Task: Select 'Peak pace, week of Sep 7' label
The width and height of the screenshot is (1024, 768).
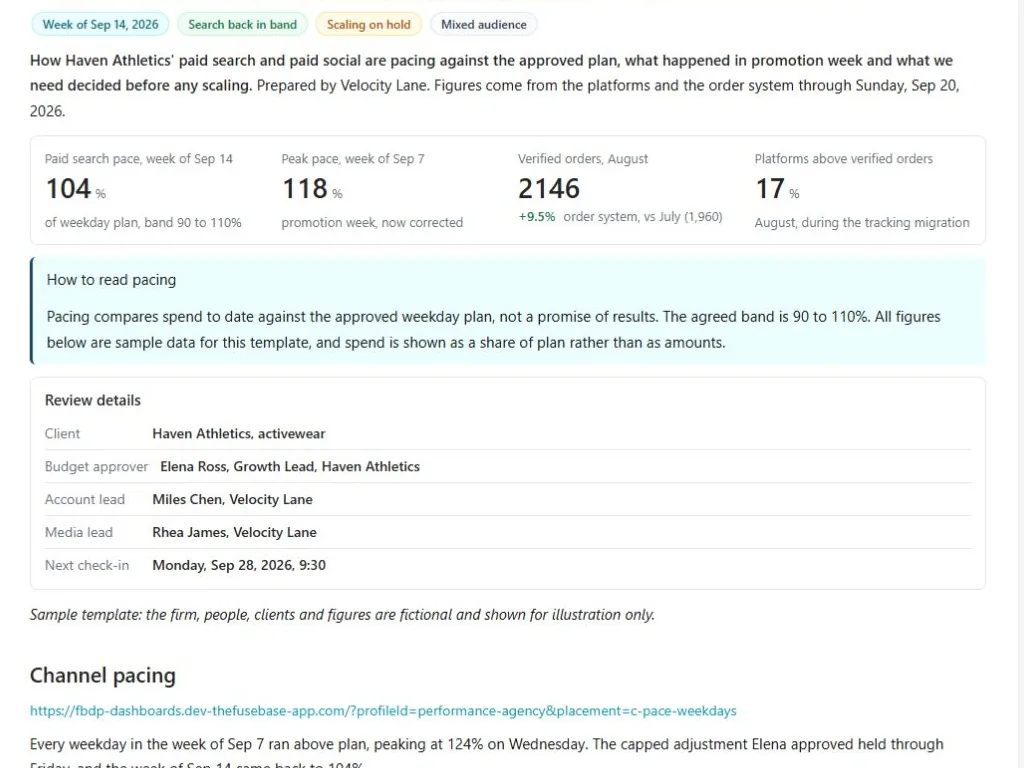Action: pos(353,159)
